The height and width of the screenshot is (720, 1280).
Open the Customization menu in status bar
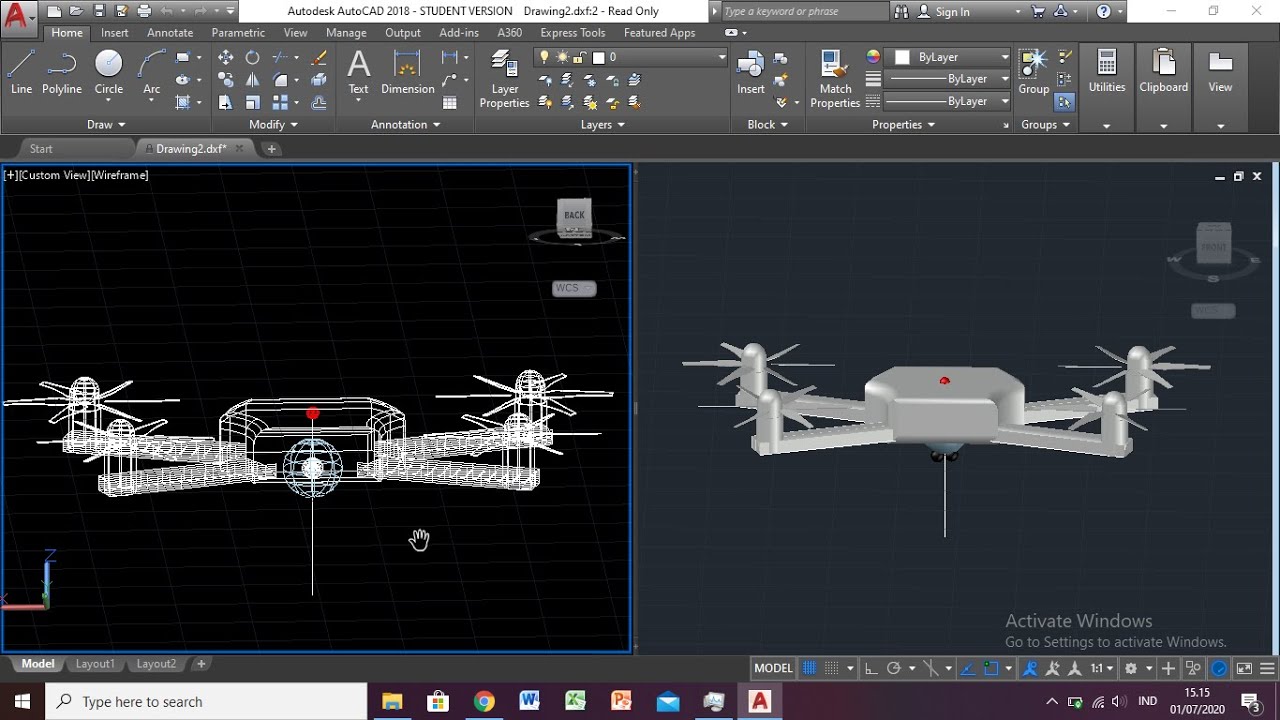(1267, 668)
